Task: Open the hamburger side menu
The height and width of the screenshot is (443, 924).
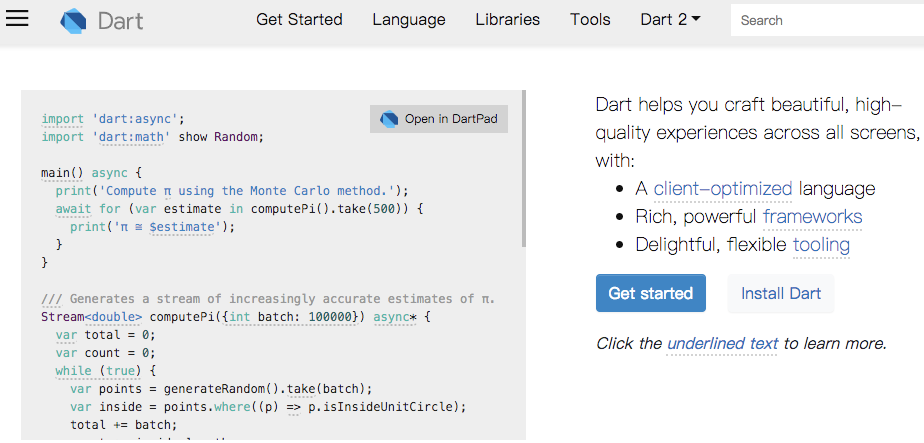Action: [17, 18]
